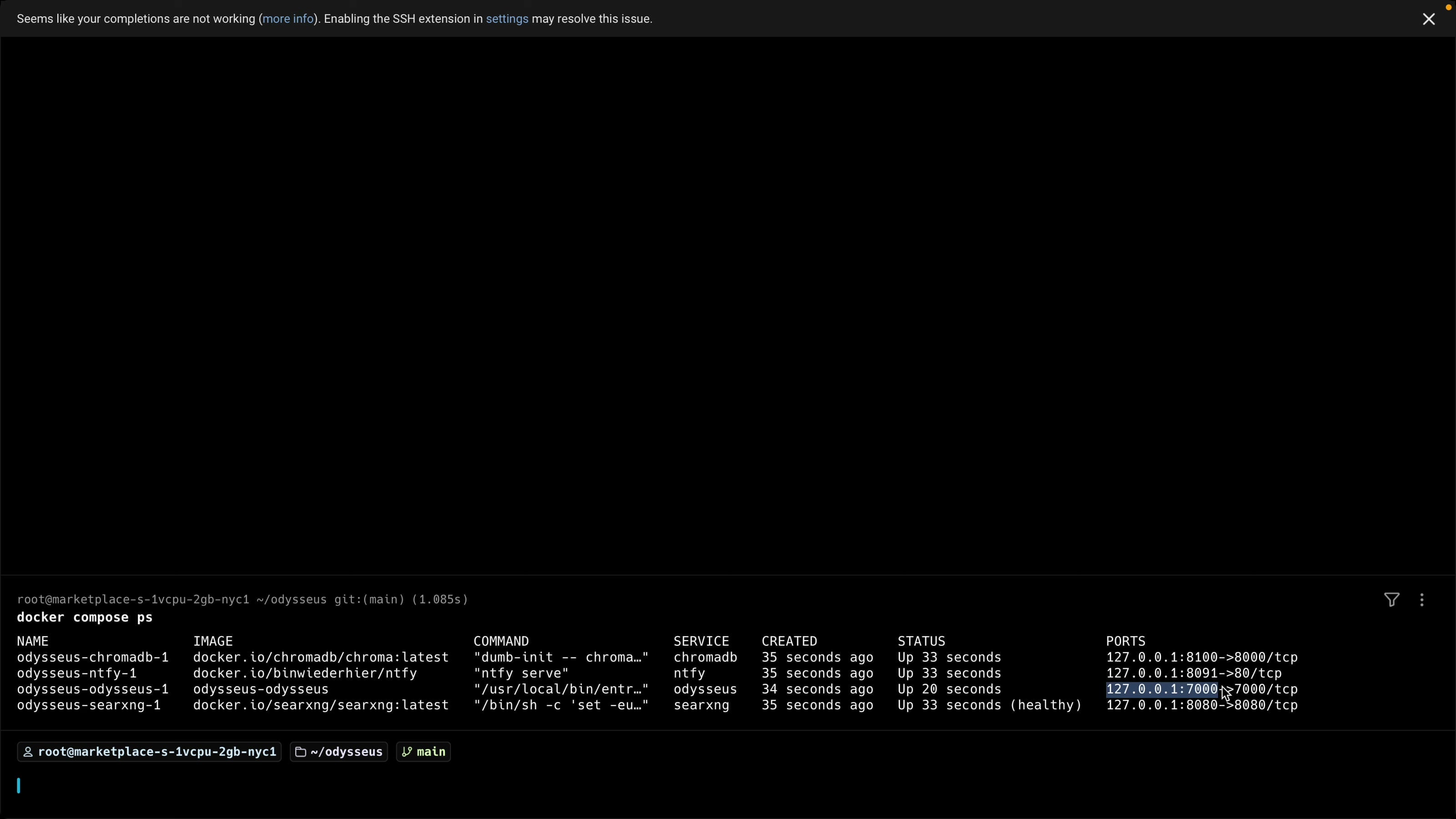Click the prompt header line with (1.085s)

pyautogui.click(x=243, y=599)
